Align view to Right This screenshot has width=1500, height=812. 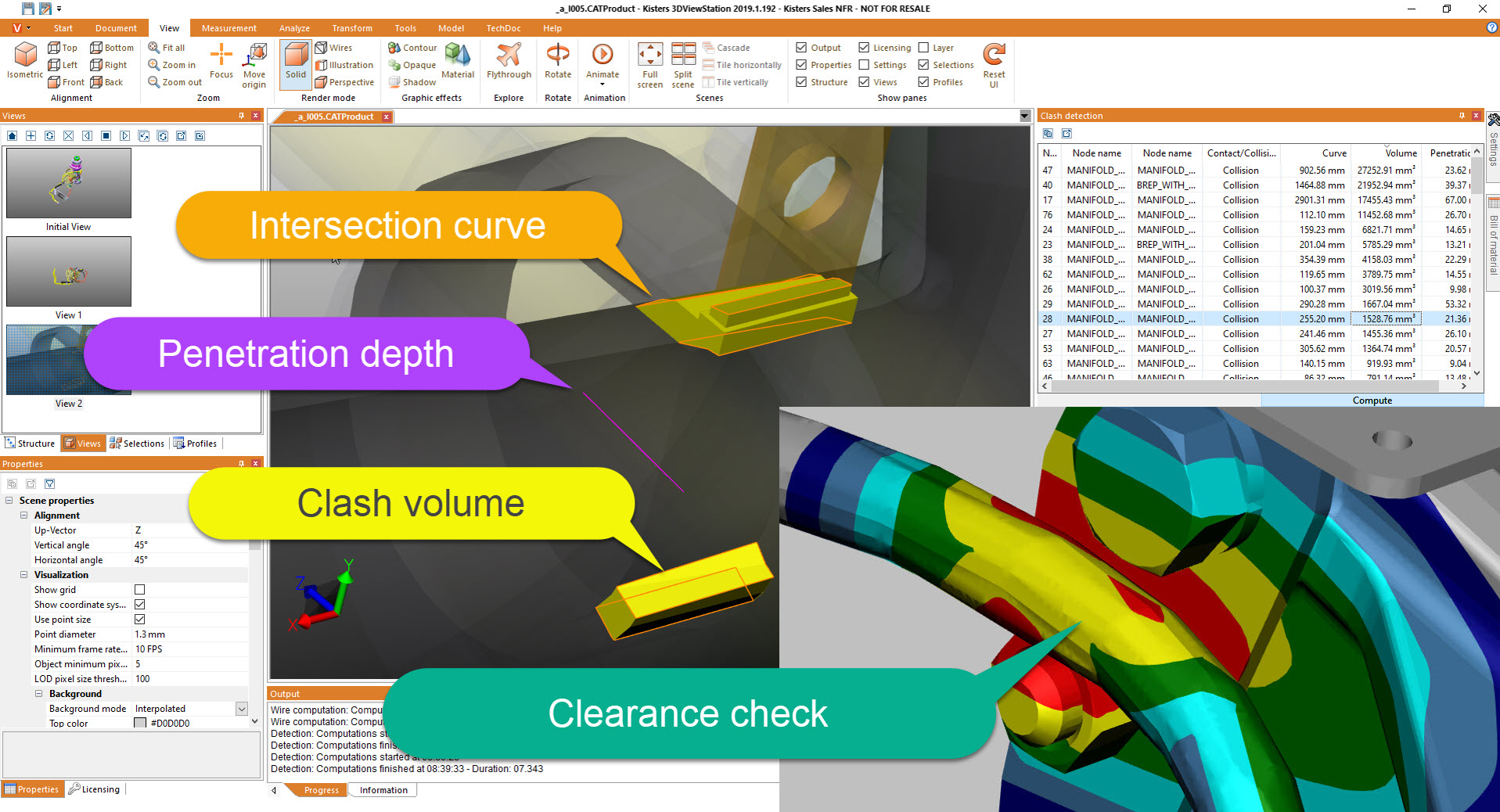pyautogui.click(x=109, y=65)
